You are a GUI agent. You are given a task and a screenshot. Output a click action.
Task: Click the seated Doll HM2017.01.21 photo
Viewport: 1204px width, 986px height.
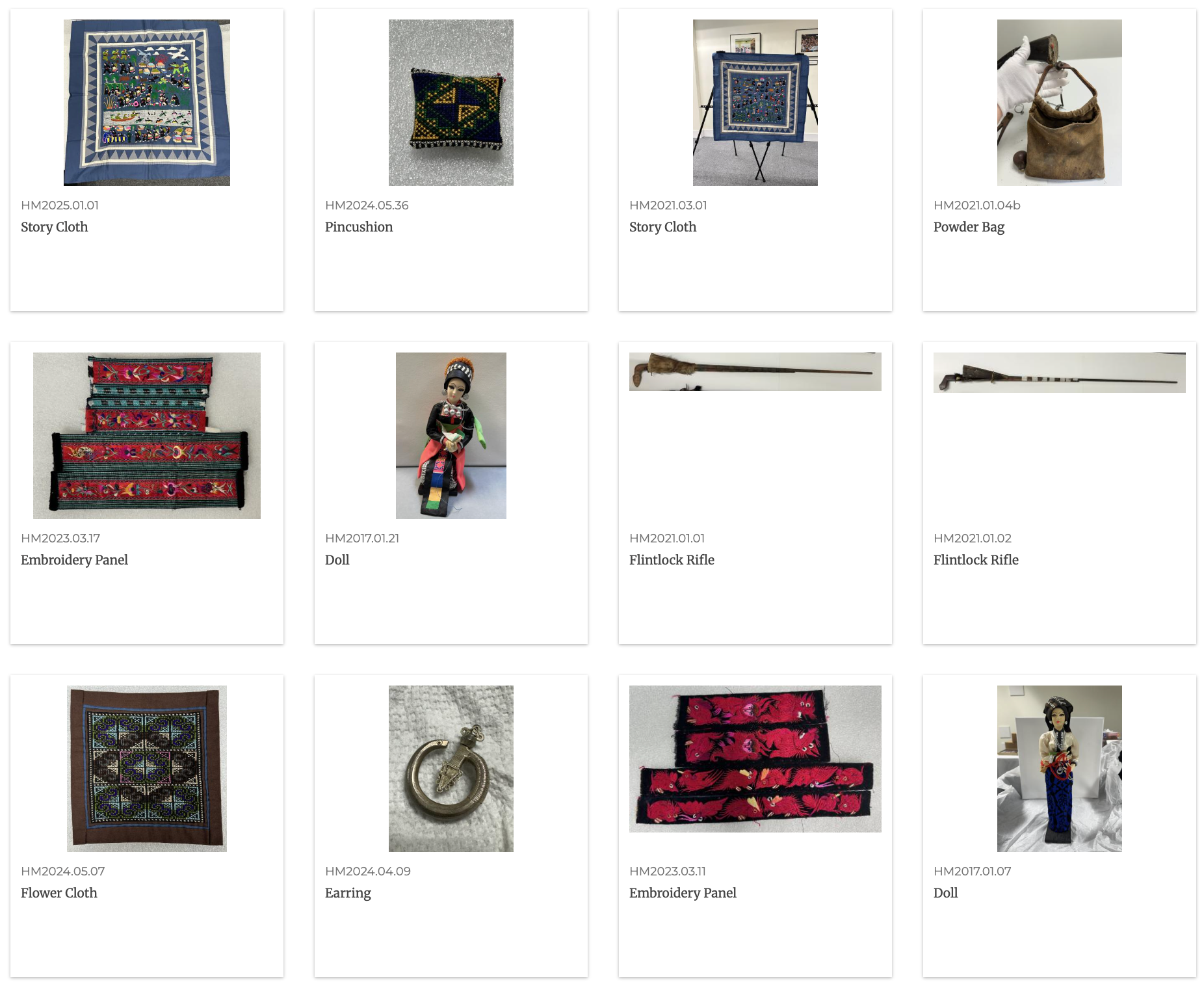(451, 436)
